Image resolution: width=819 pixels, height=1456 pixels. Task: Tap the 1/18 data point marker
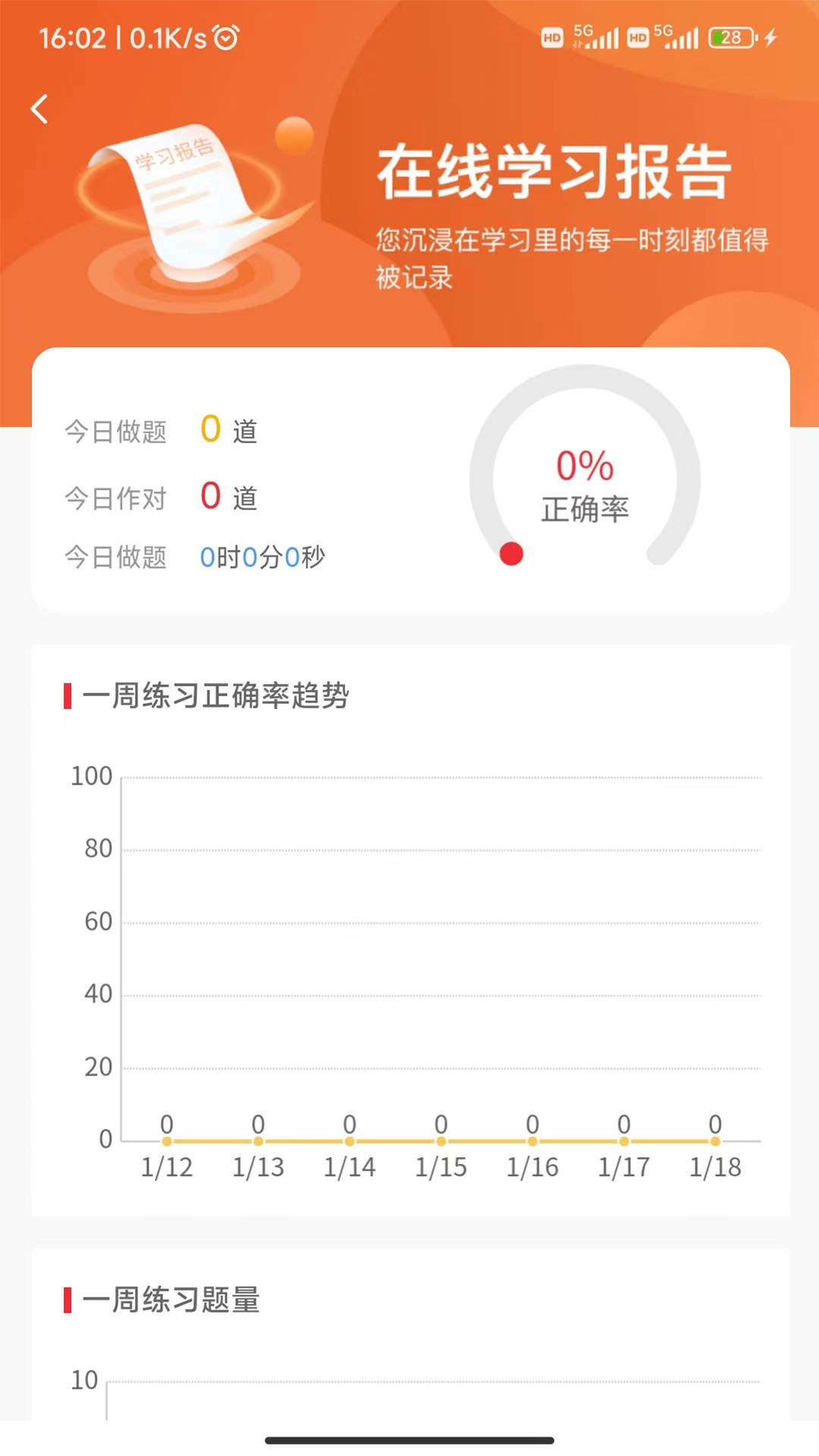coord(715,1141)
